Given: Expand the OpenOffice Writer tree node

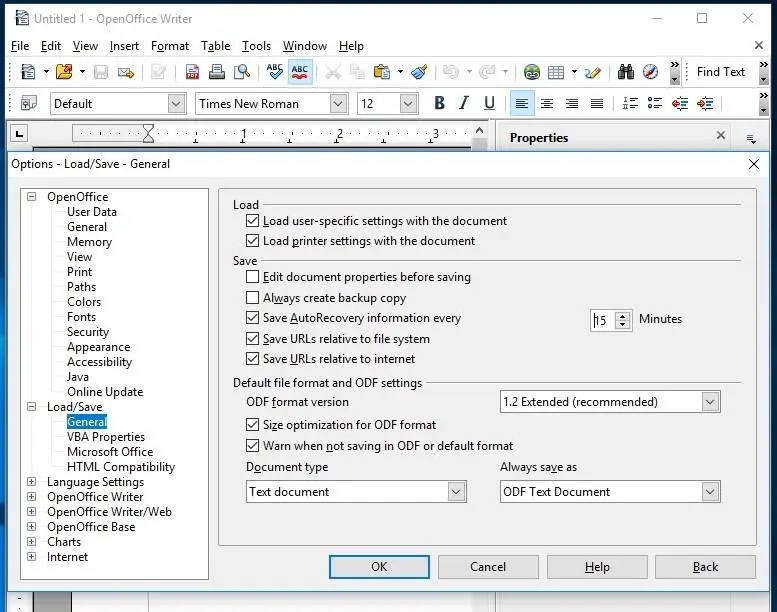Looking at the screenshot, I should 31,497.
